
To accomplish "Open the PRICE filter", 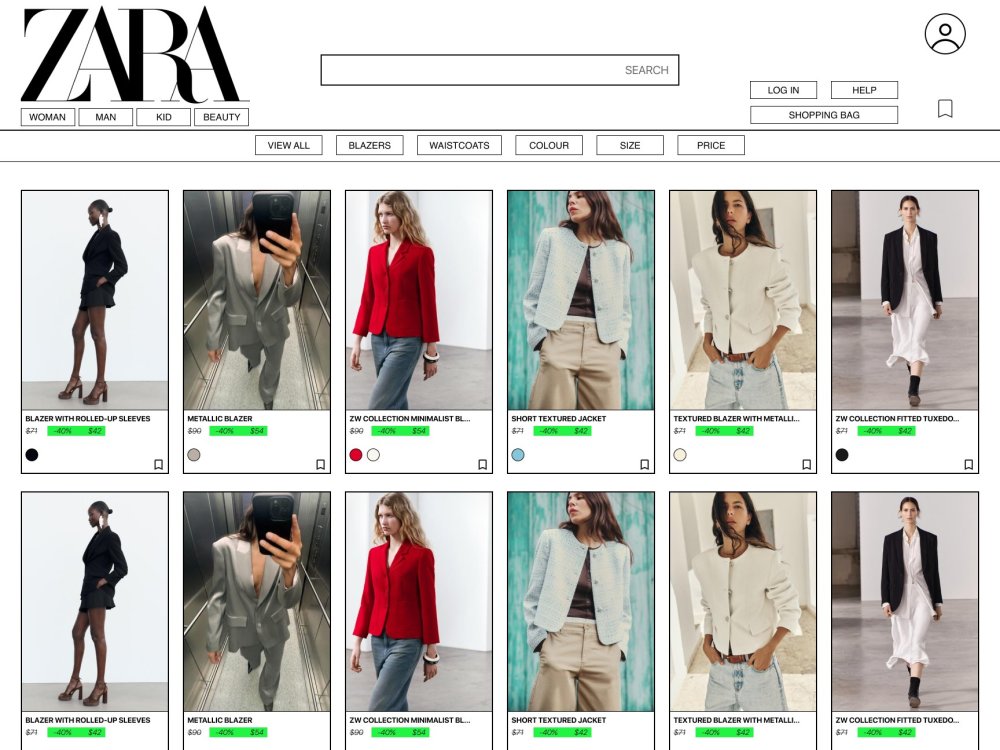I will [x=710, y=145].
